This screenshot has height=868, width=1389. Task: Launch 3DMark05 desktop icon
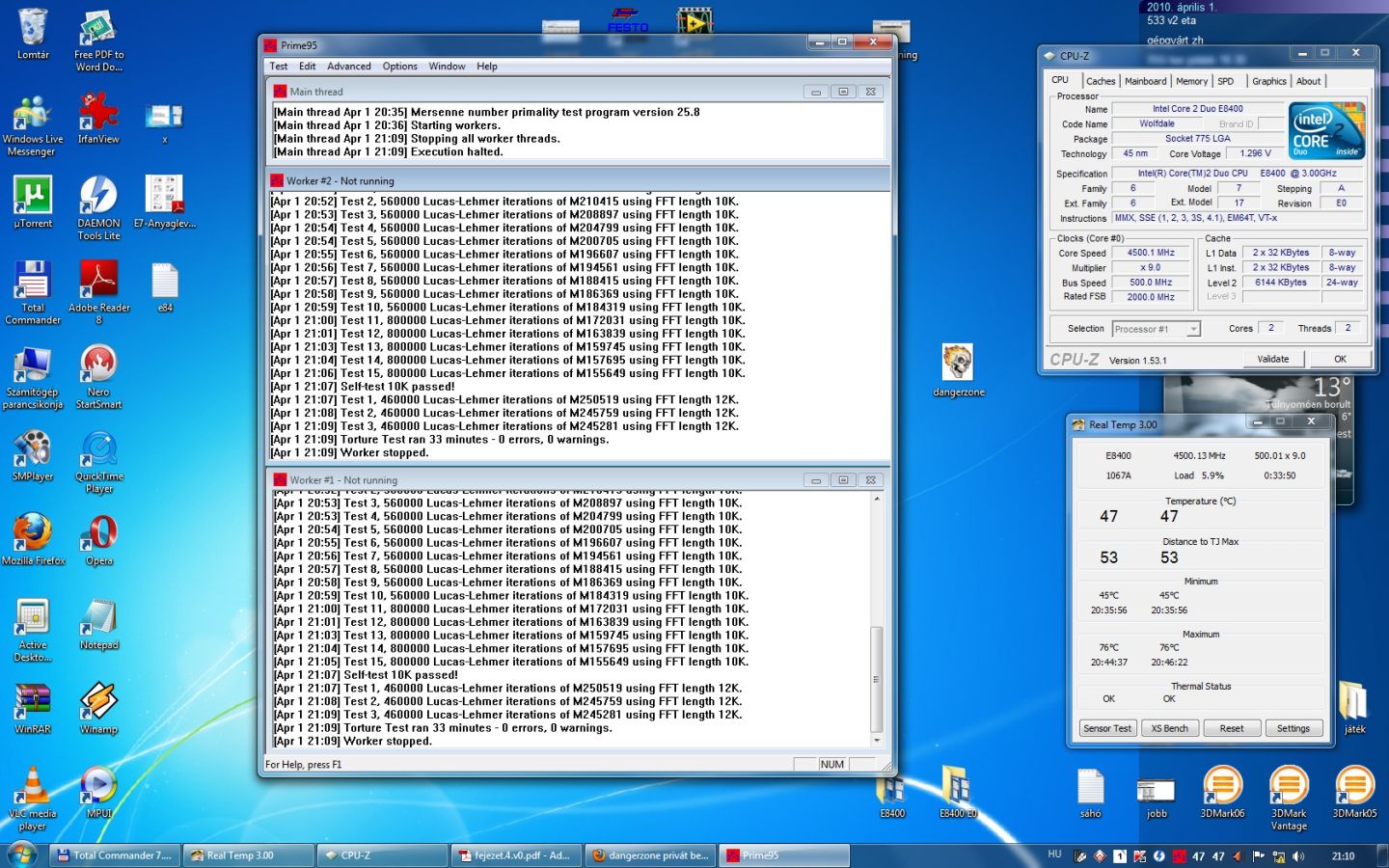[1354, 793]
